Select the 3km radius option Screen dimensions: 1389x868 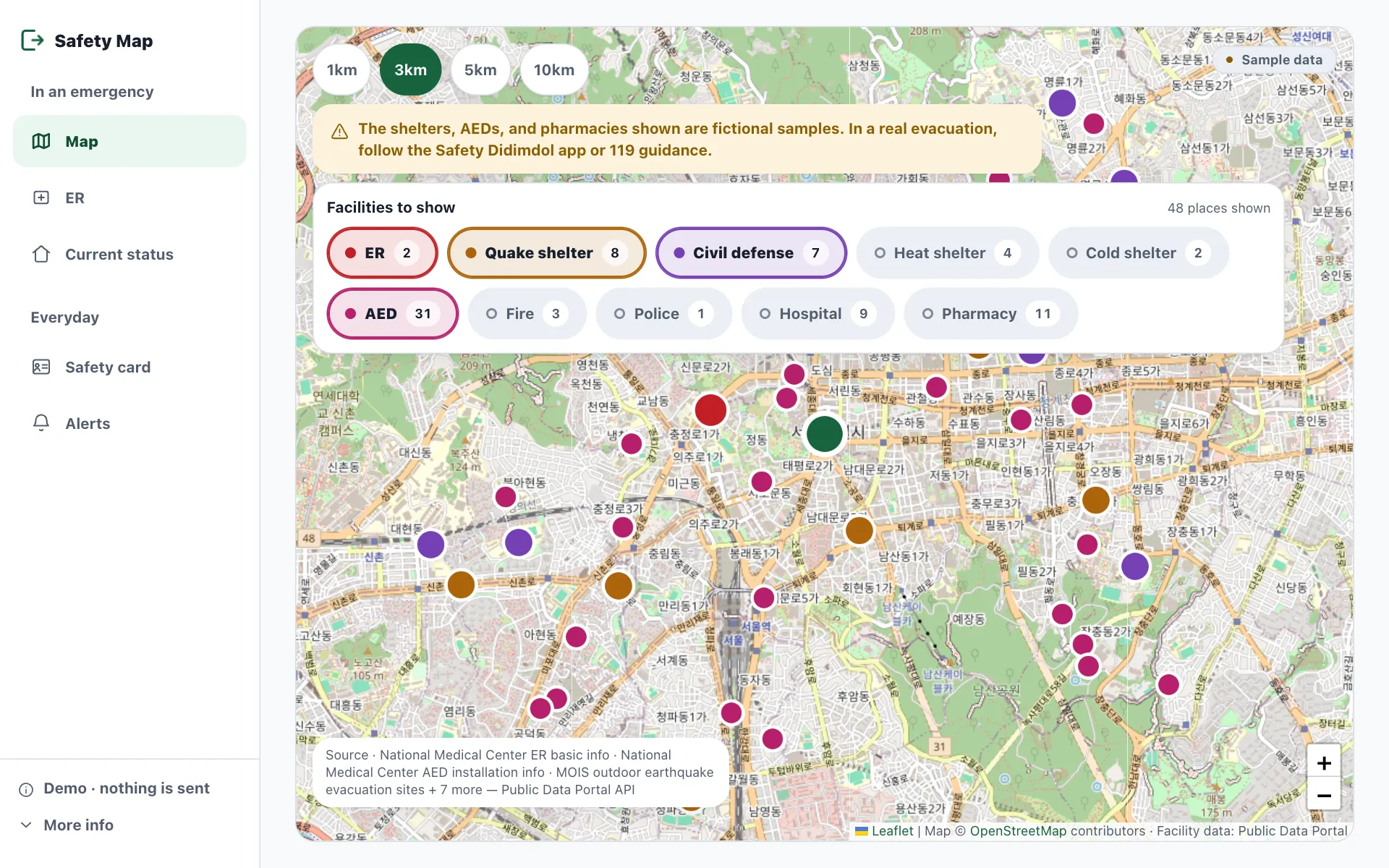tap(410, 69)
